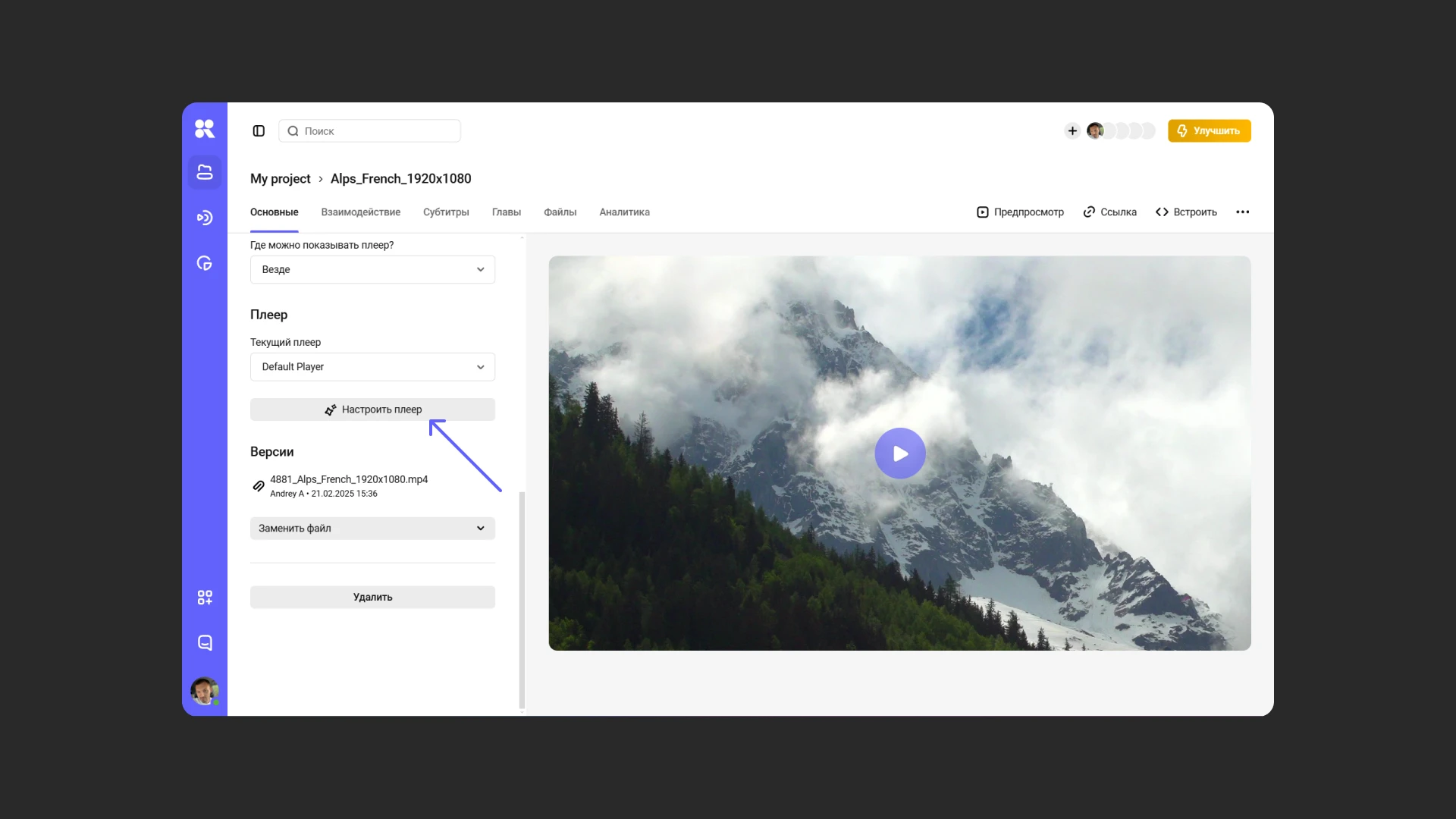Open the support chat sidebar icon
The image size is (1456, 819).
tap(205, 643)
